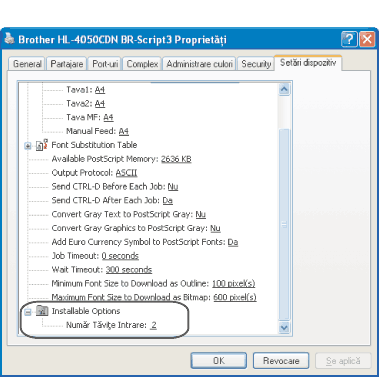Screen dimensions: 379x377
Task: Confirm with the OK button
Action: 219,361
